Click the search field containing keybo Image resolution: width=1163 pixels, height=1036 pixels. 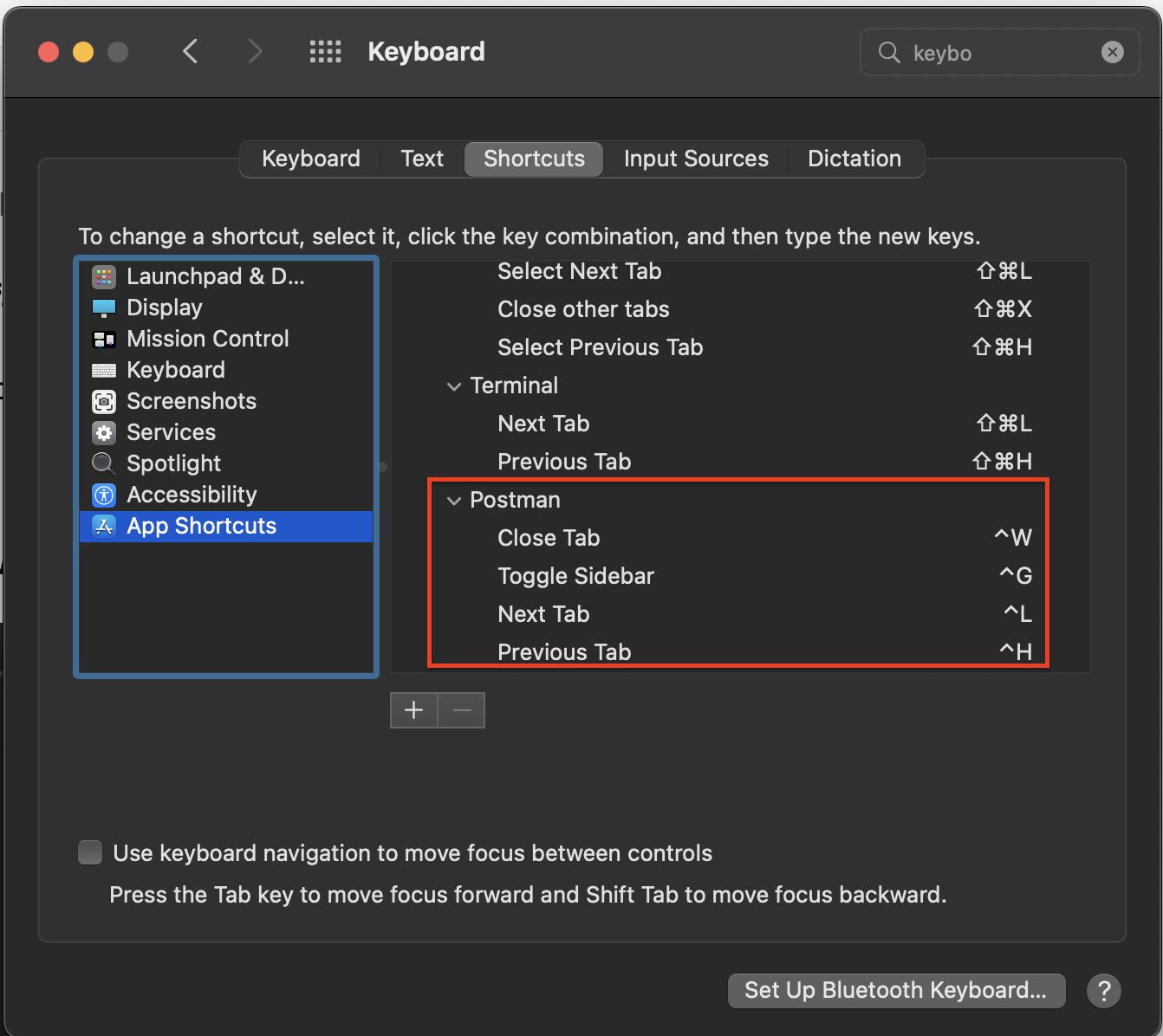tap(999, 53)
